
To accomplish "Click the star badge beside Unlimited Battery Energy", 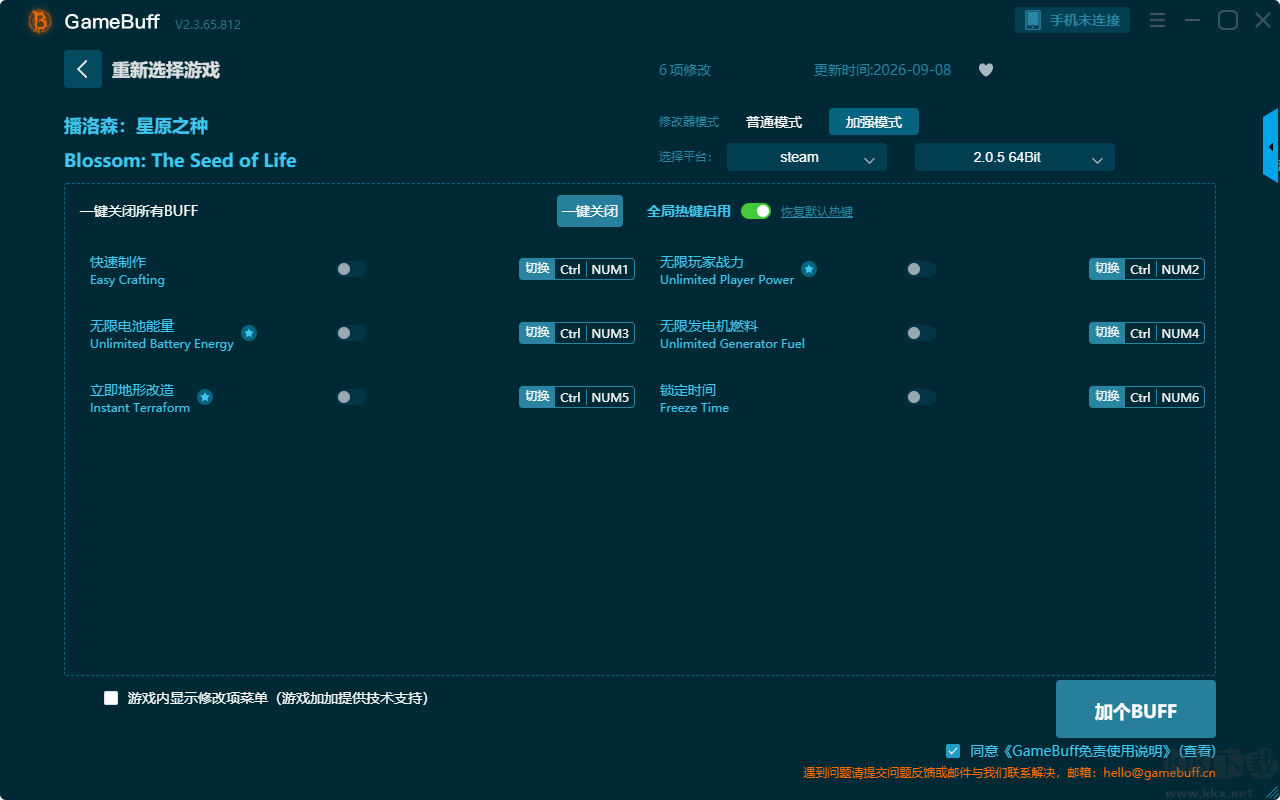I will click(249, 333).
